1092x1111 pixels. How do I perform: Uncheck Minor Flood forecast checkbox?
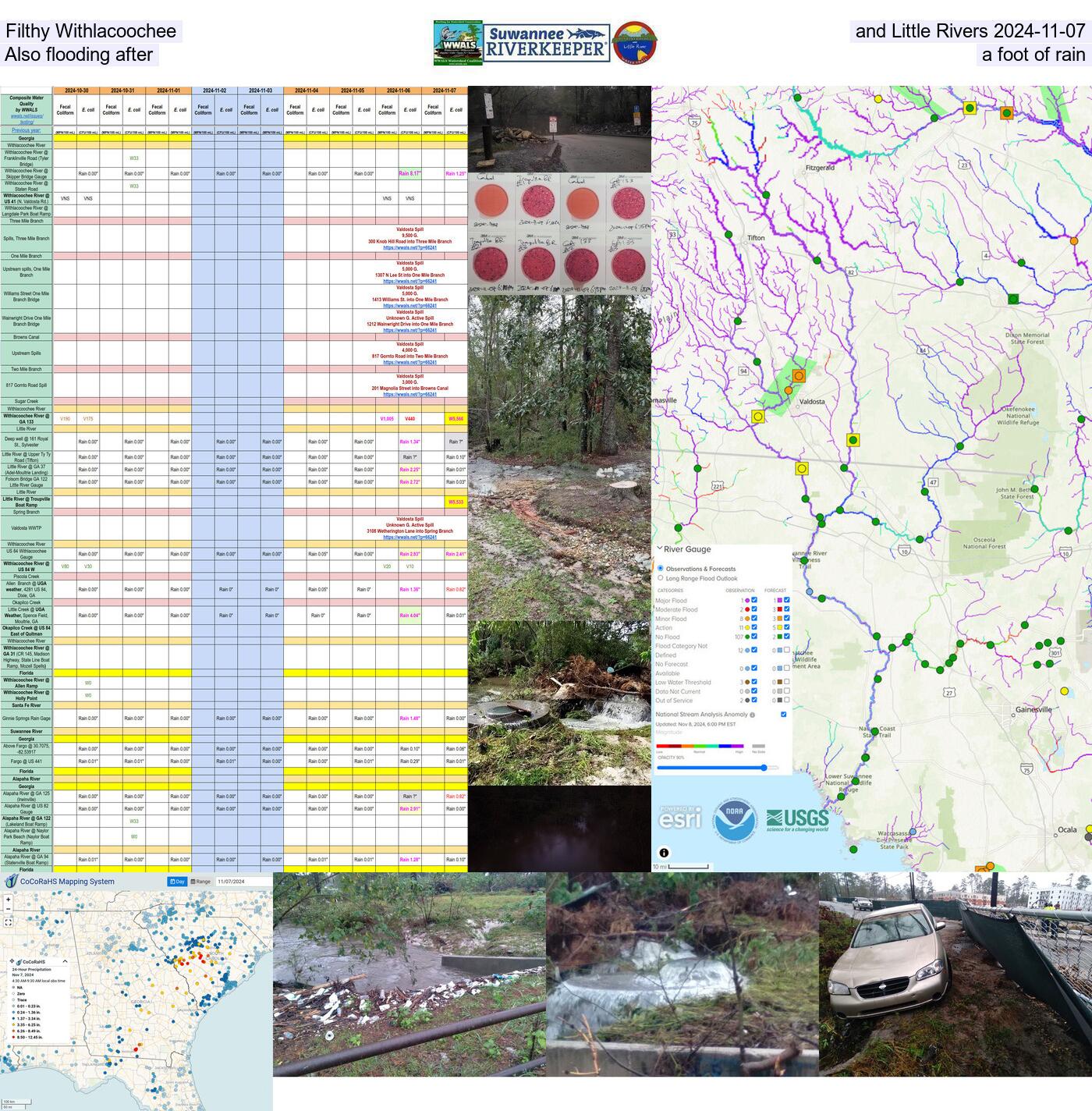point(786,619)
